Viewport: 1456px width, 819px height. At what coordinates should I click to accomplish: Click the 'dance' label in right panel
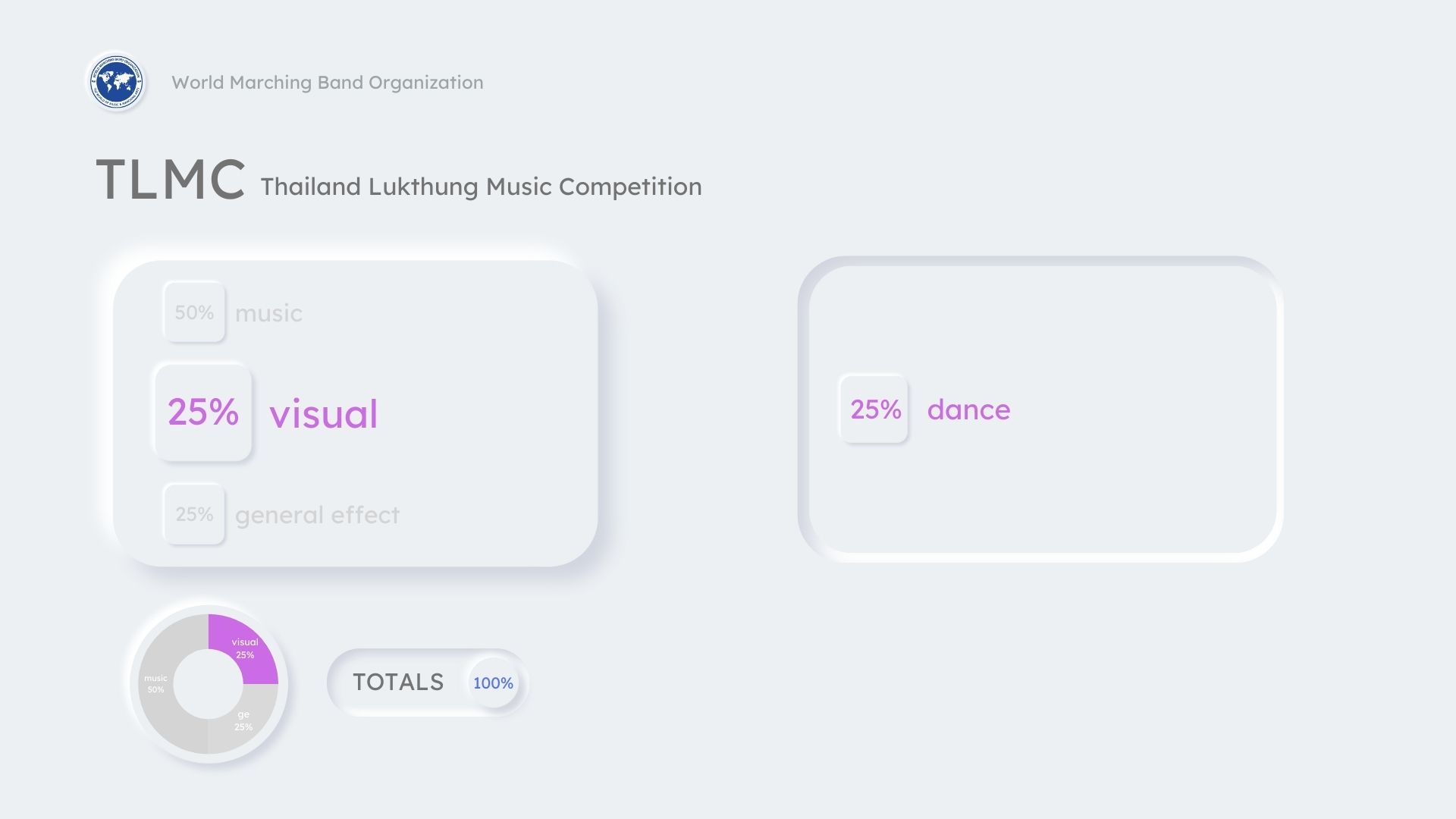[x=968, y=409]
